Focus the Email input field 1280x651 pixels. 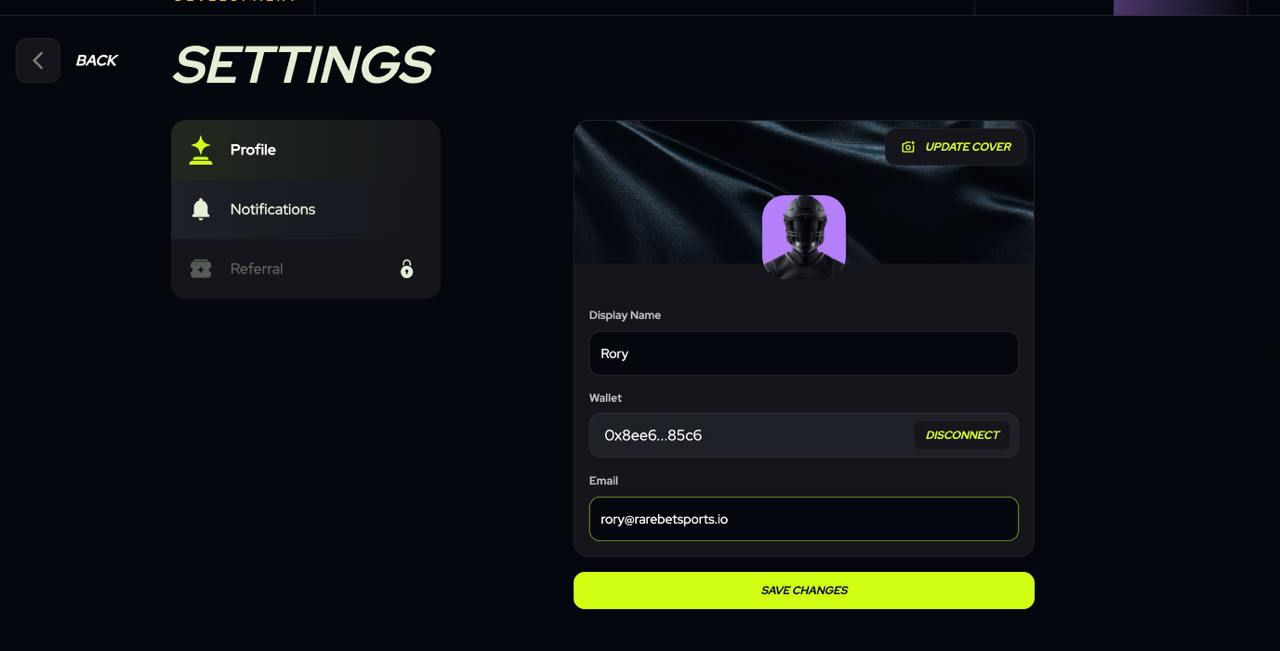(x=804, y=519)
